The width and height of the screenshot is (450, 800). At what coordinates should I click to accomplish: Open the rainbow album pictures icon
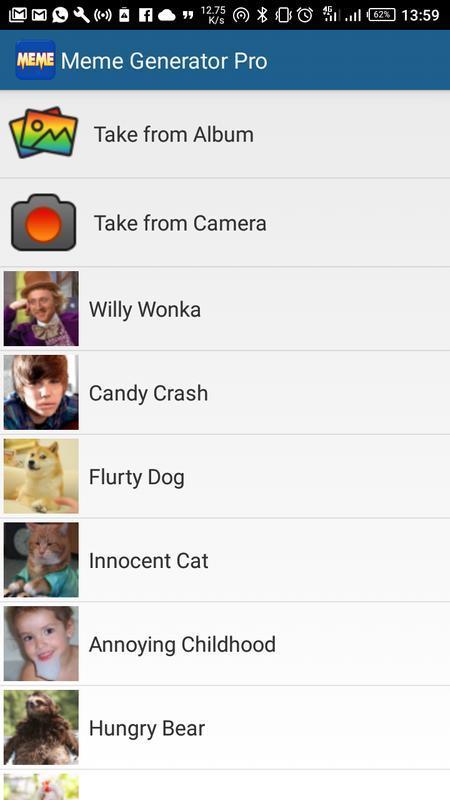click(x=43, y=133)
